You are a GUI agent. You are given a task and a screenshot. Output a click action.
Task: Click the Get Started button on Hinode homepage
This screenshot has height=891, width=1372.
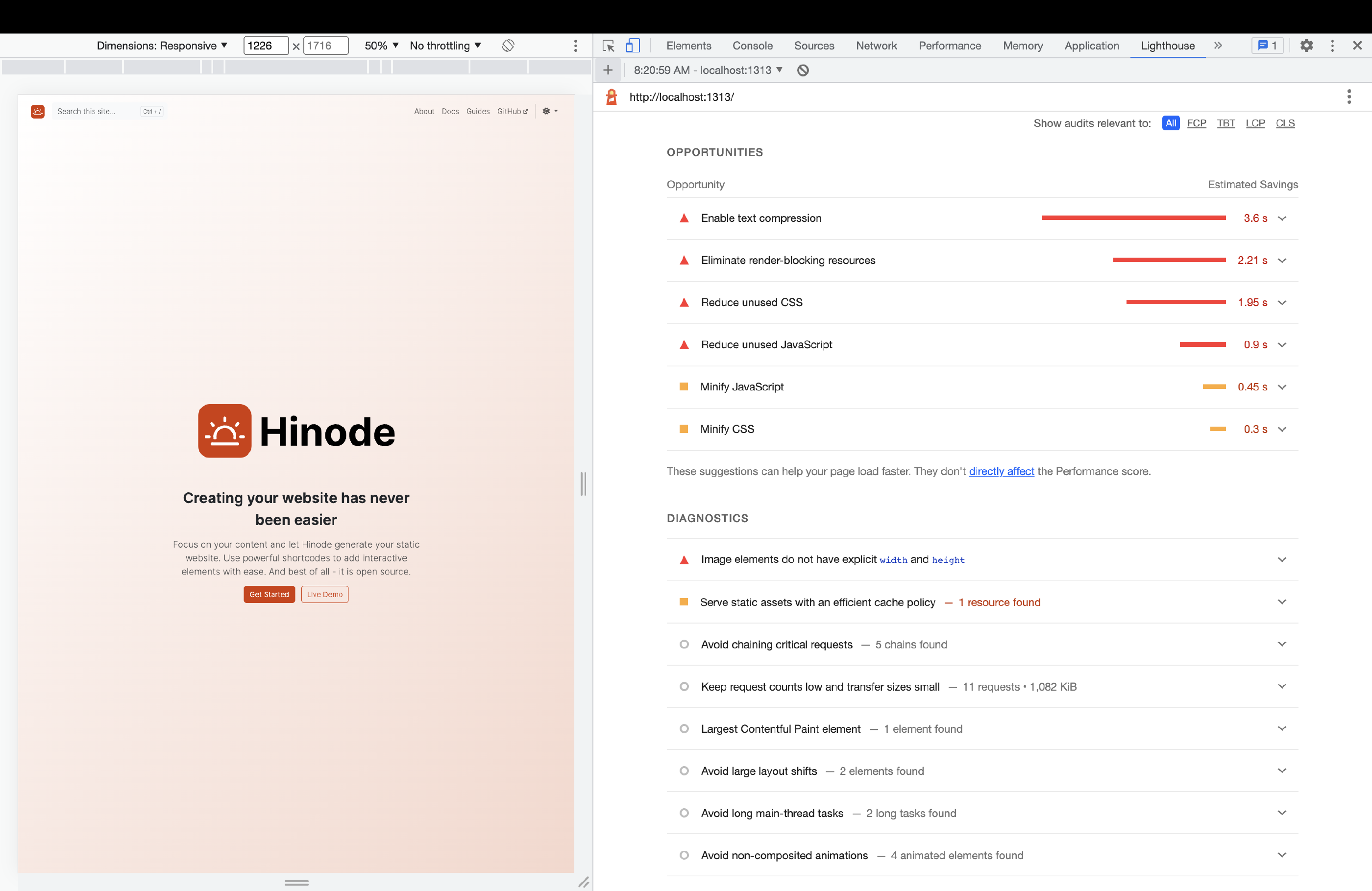pos(269,594)
